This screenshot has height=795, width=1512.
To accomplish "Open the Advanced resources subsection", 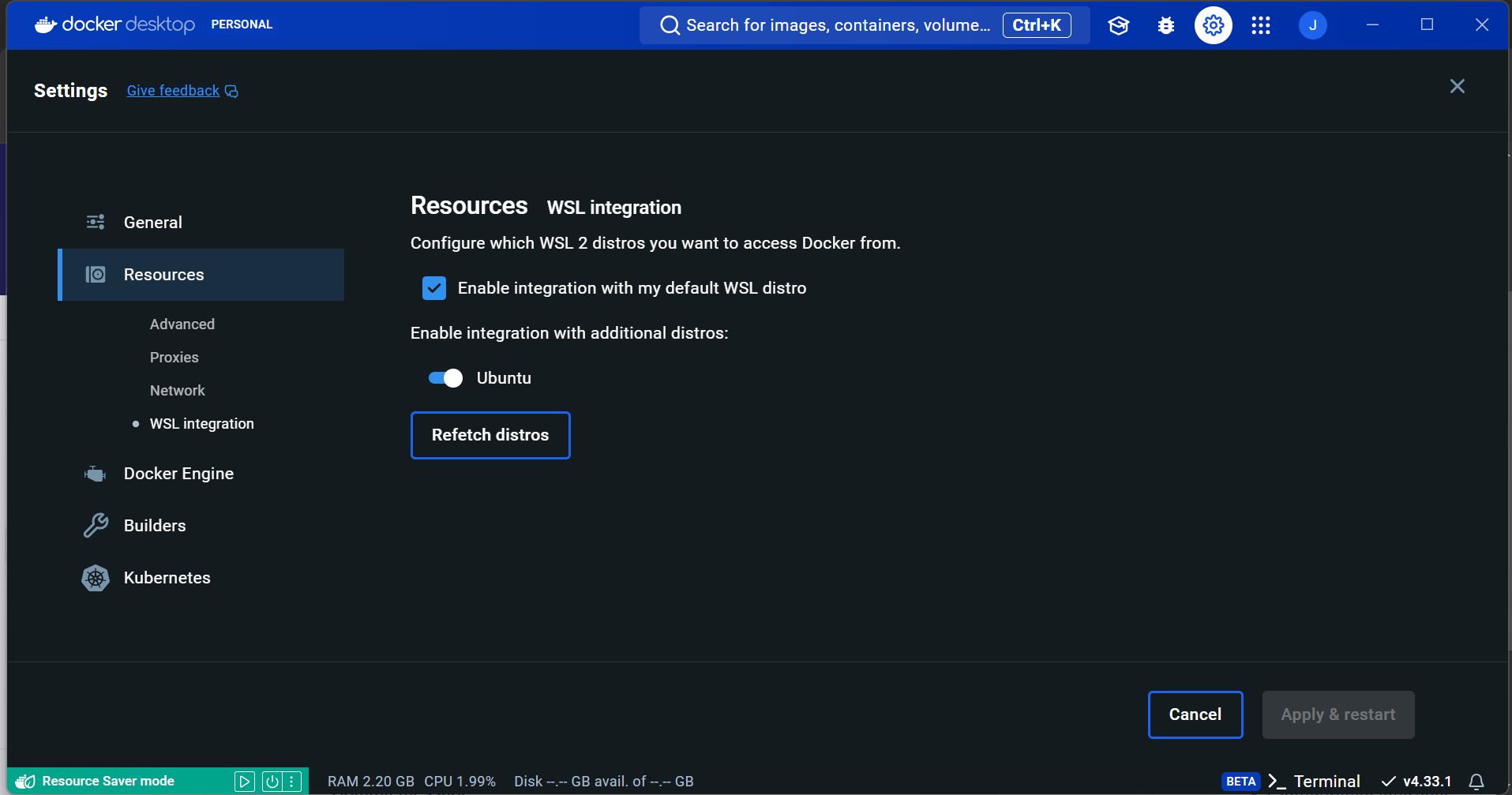I will point(182,324).
